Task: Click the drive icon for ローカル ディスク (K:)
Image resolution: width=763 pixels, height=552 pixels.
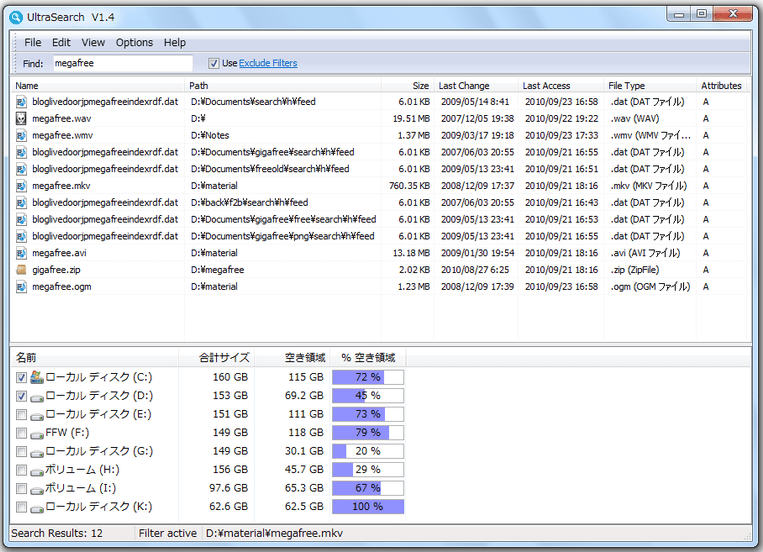Action: click(x=37, y=508)
